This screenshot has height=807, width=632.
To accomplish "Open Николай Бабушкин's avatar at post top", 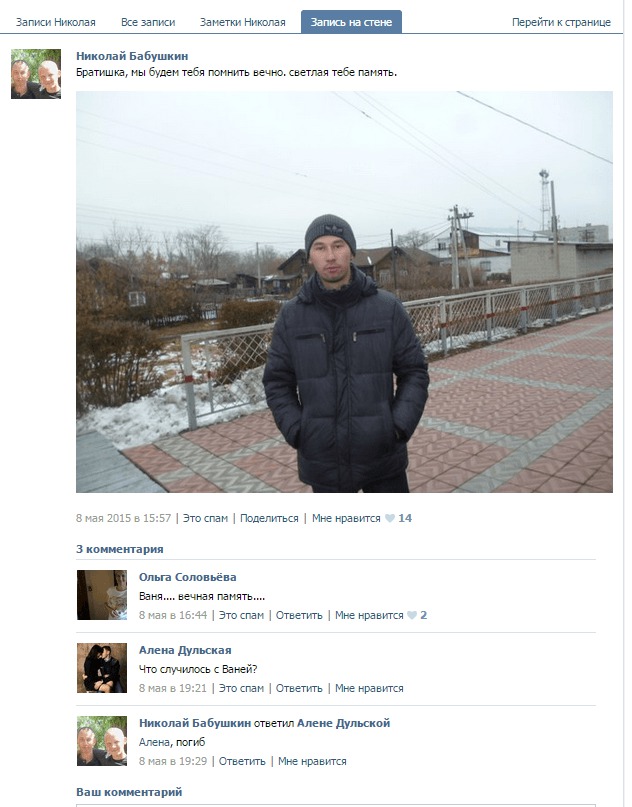I will [36, 74].
